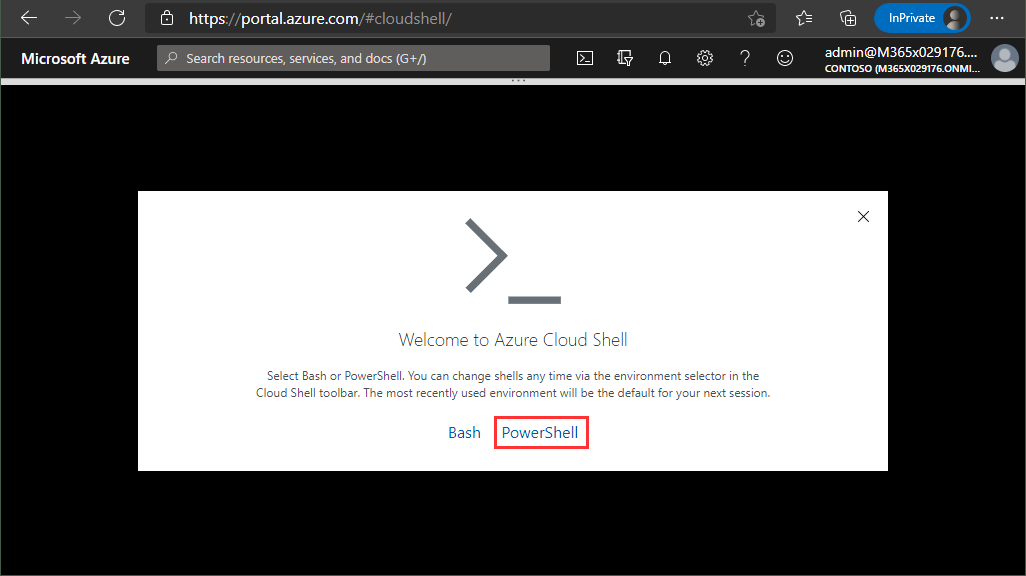
Task: Choose the Bash shell
Action: click(465, 433)
